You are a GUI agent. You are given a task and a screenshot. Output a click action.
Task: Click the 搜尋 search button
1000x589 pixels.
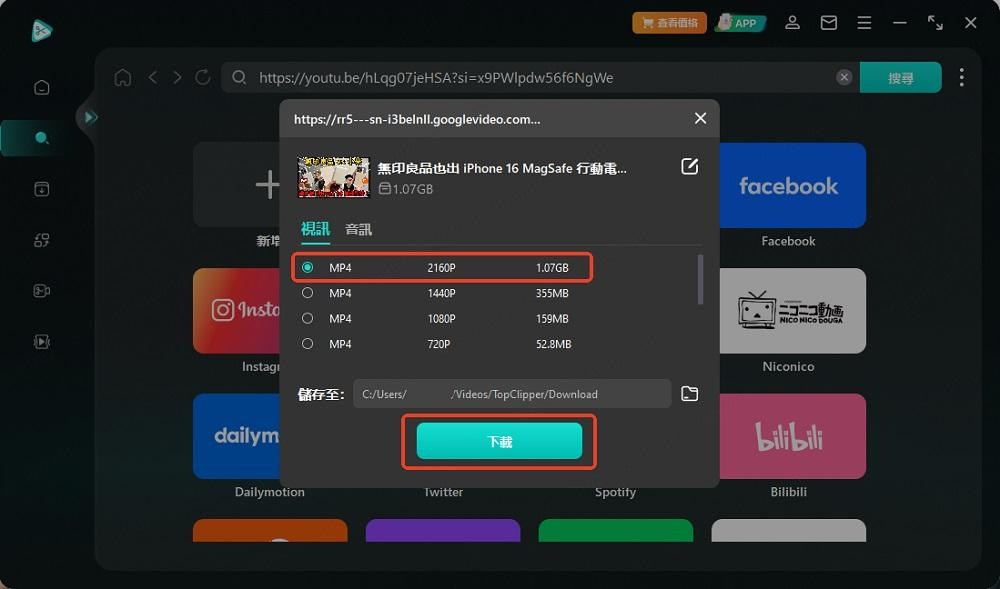tap(901, 78)
